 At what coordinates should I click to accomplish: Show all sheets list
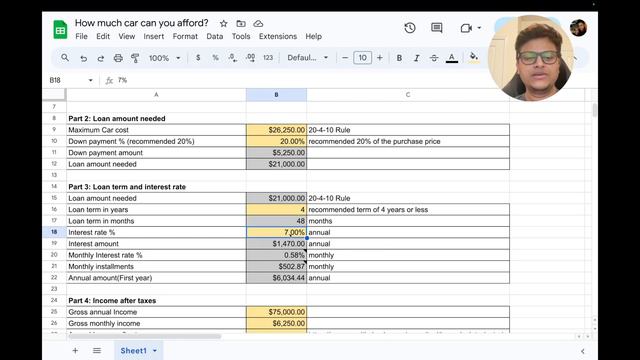[97, 351]
